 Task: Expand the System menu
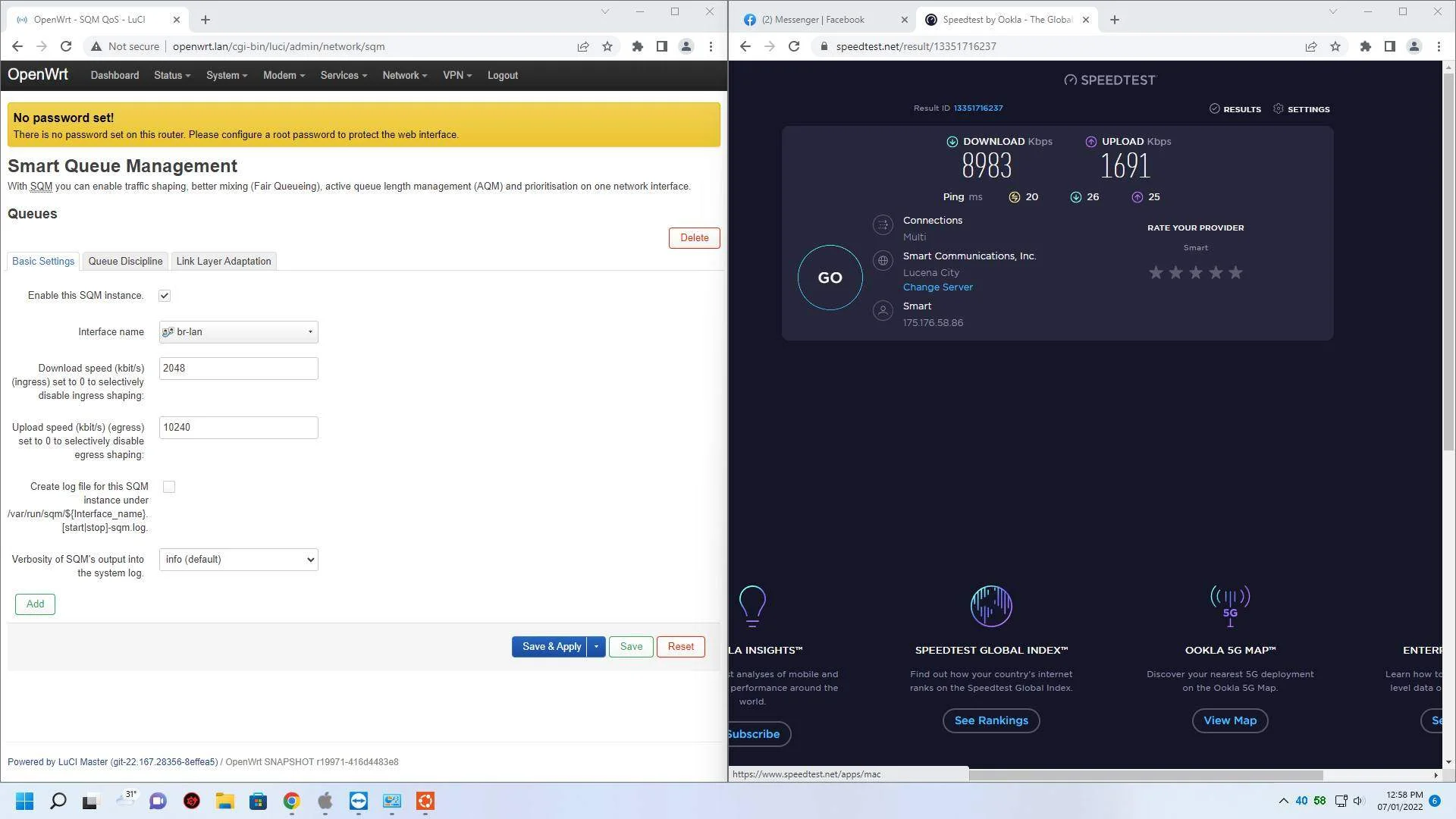227,75
